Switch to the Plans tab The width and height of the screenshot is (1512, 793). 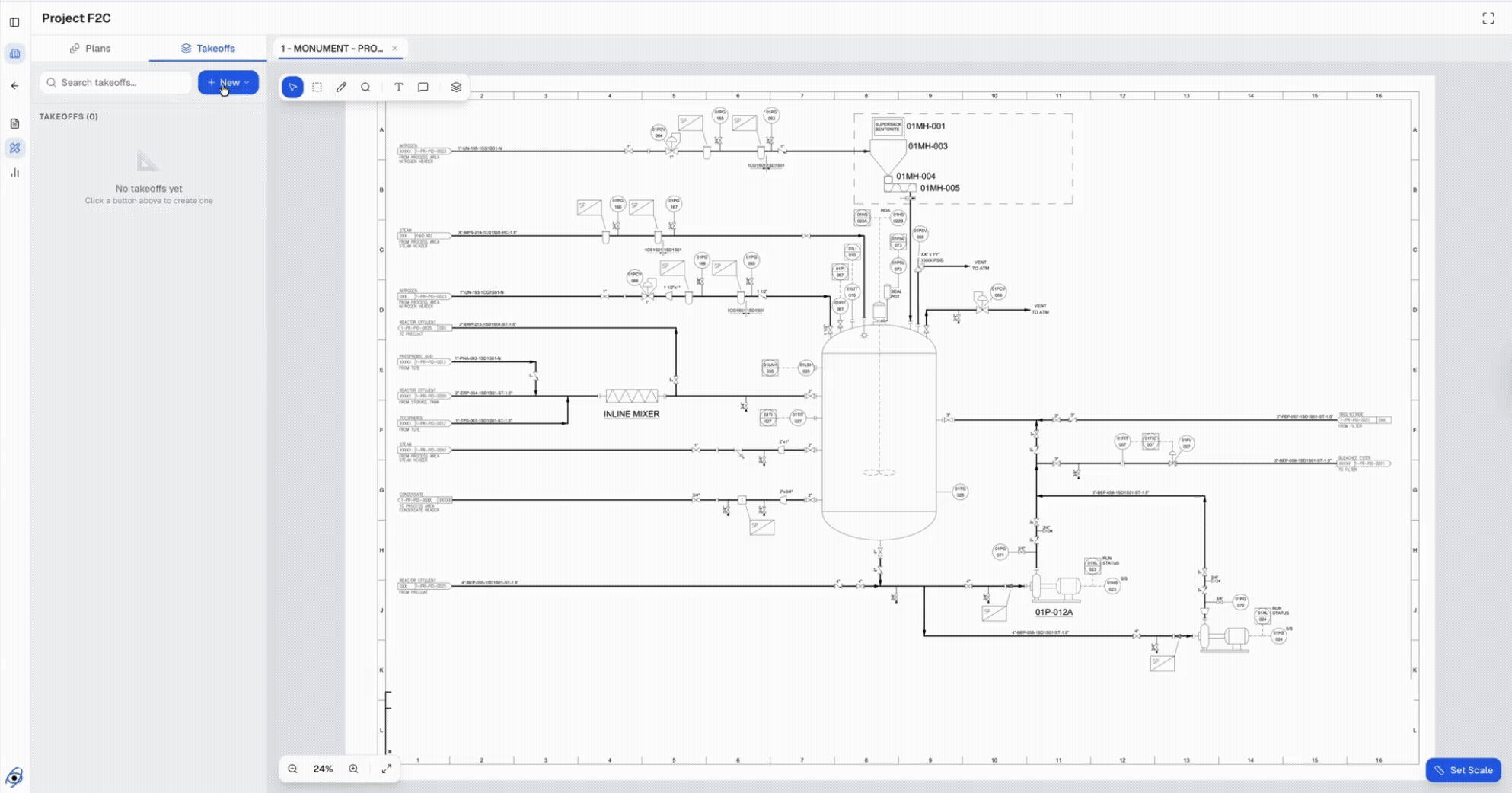(x=91, y=48)
